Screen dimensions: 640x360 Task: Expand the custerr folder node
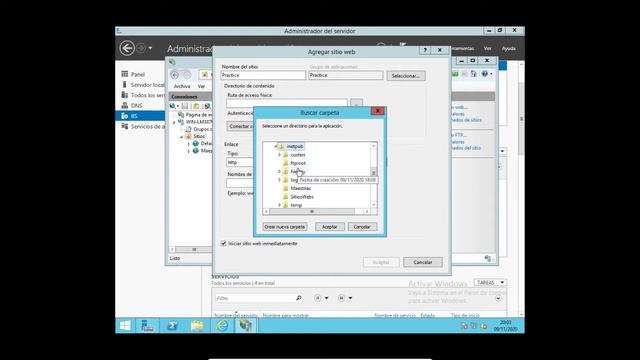[280, 155]
